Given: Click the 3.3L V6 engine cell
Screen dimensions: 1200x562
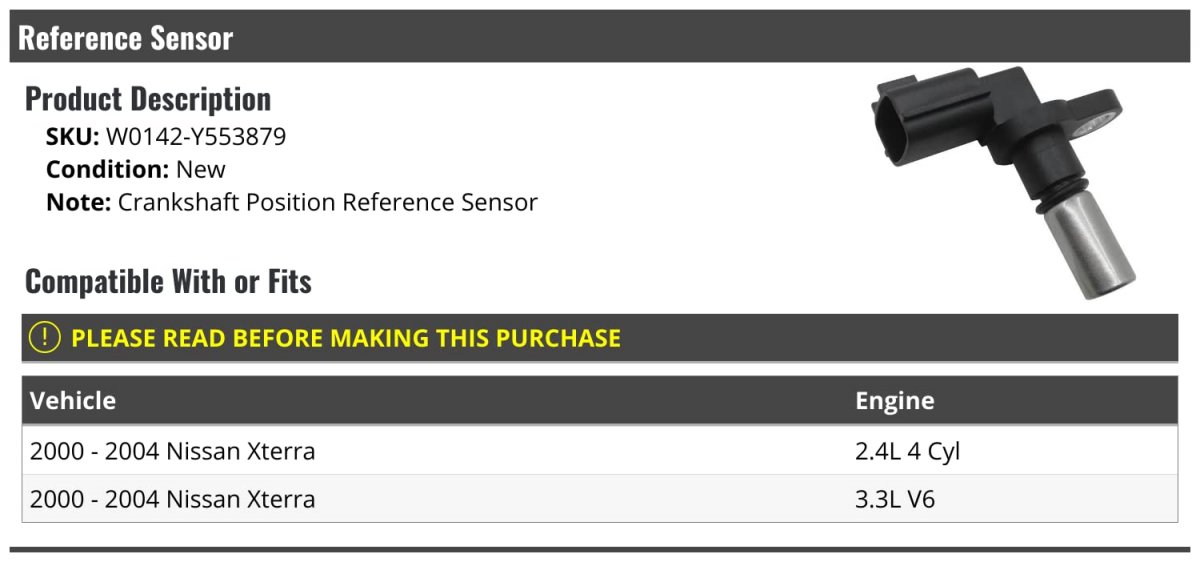Looking at the screenshot, I should tap(895, 498).
